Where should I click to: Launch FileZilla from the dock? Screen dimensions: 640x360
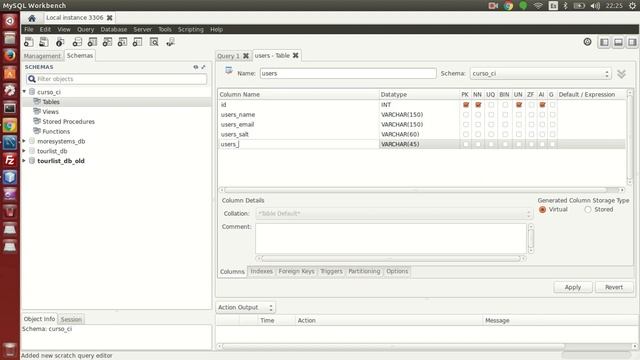pyautogui.click(x=10, y=160)
